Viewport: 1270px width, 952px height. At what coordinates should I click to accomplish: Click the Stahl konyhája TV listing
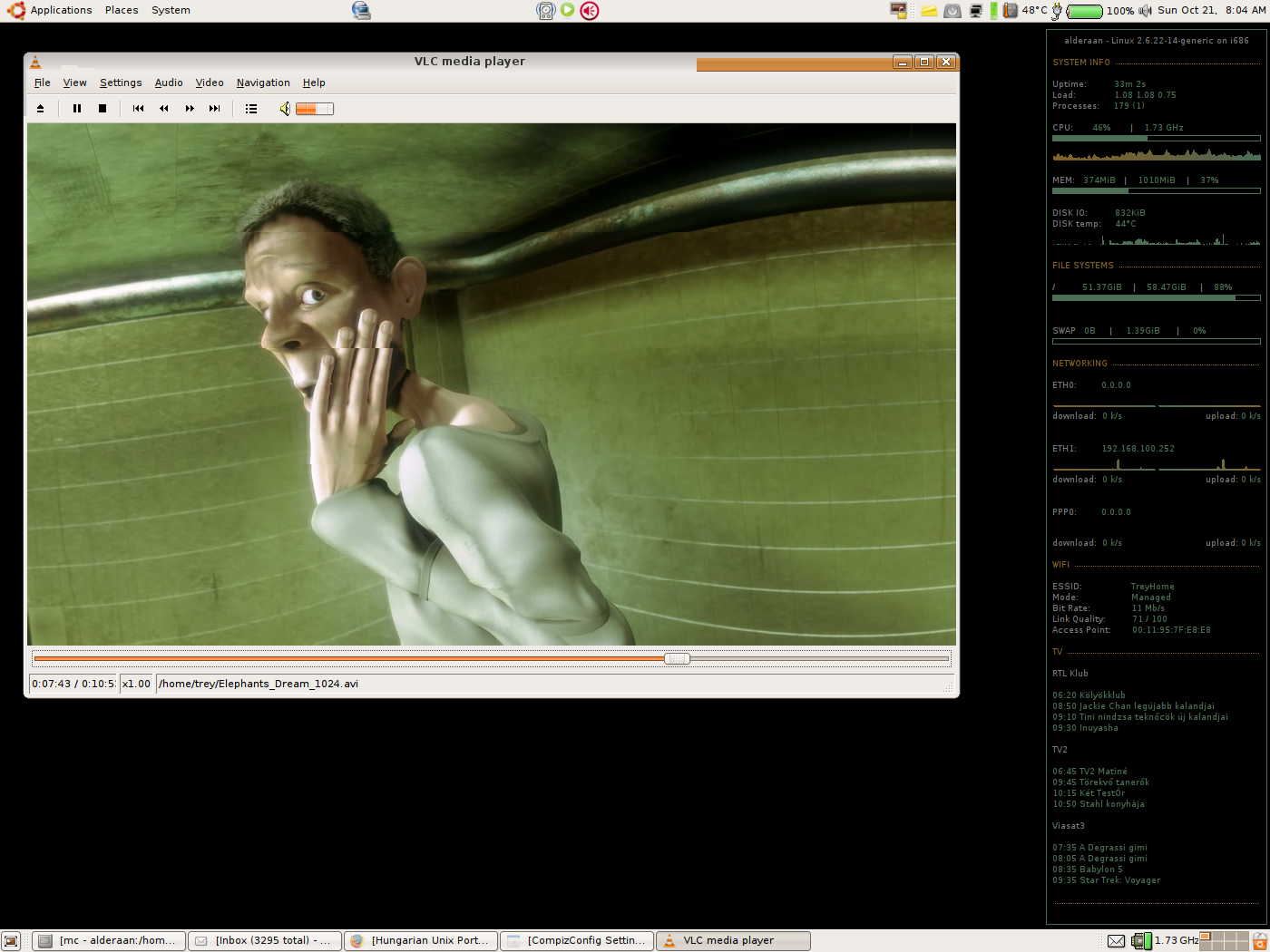[x=1099, y=804]
